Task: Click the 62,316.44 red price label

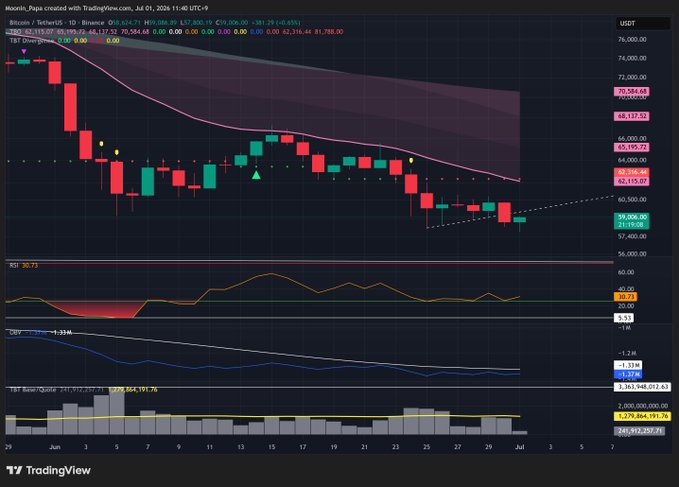Action: pyautogui.click(x=632, y=172)
